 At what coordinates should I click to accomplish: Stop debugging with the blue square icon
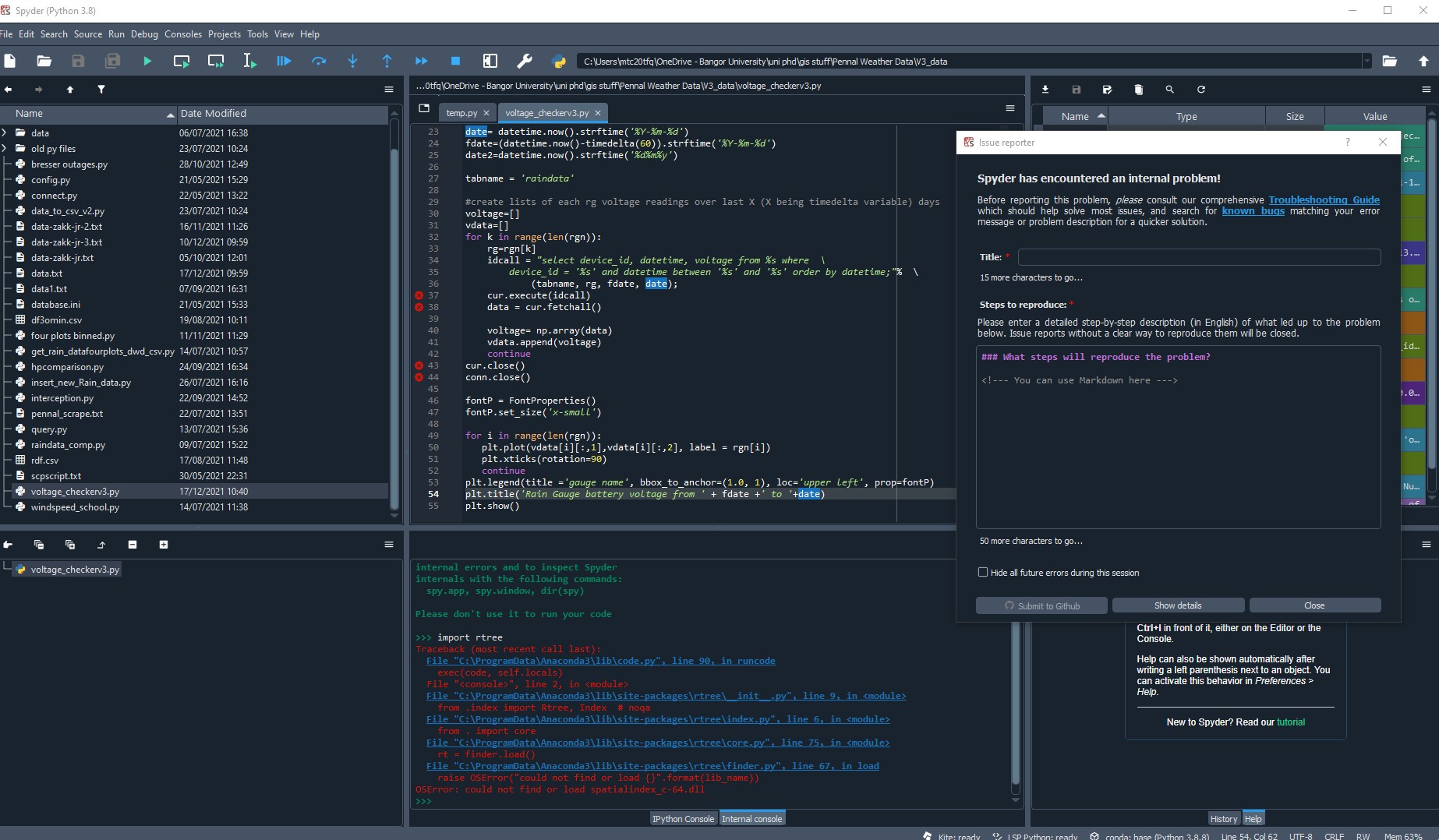pyautogui.click(x=454, y=61)
